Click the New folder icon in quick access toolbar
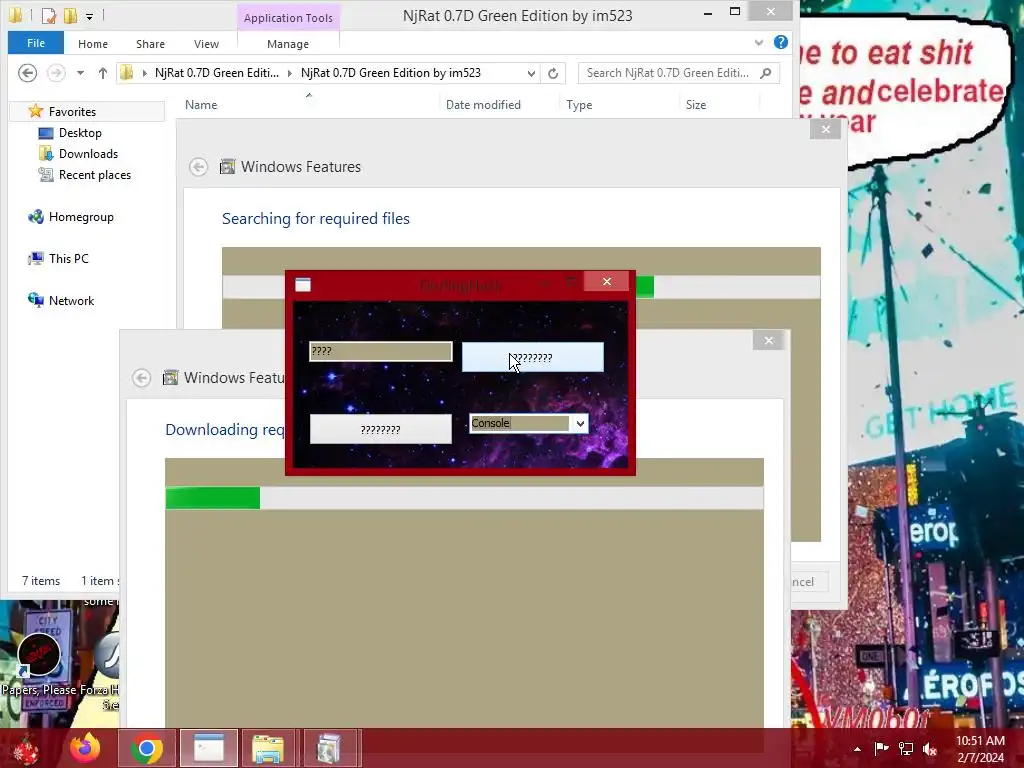 [x=71, y=15]
